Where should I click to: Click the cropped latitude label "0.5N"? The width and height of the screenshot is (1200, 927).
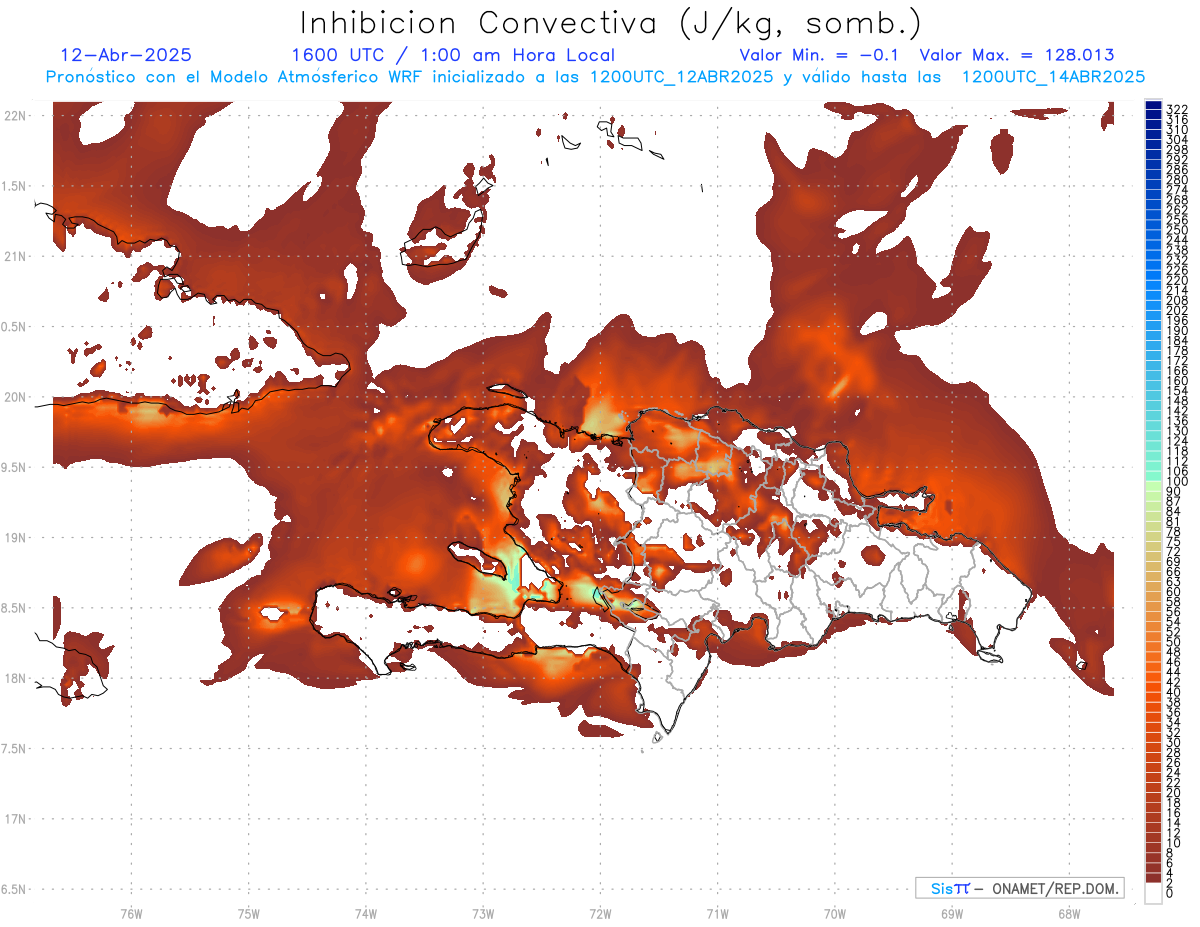14,327
